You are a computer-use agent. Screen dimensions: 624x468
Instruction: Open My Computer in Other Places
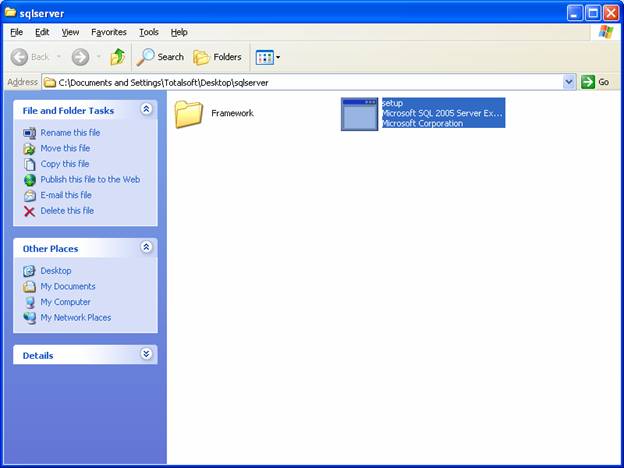click(x=65, y=302)
